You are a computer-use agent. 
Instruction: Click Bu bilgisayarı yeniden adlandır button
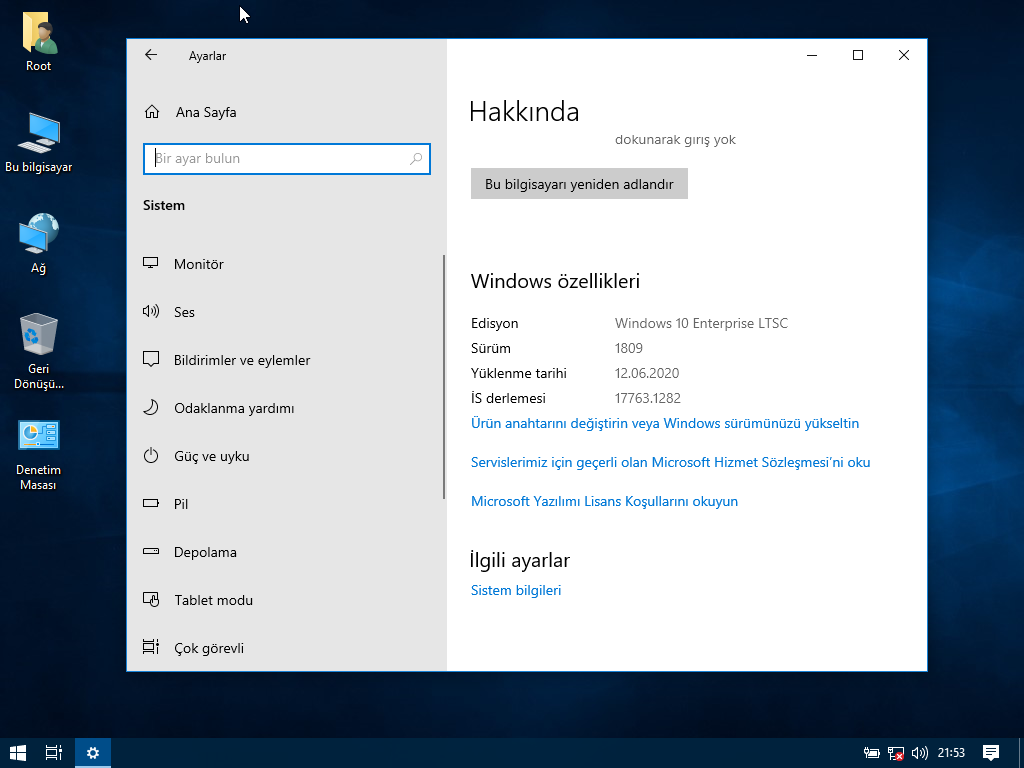tap(579, 184)
